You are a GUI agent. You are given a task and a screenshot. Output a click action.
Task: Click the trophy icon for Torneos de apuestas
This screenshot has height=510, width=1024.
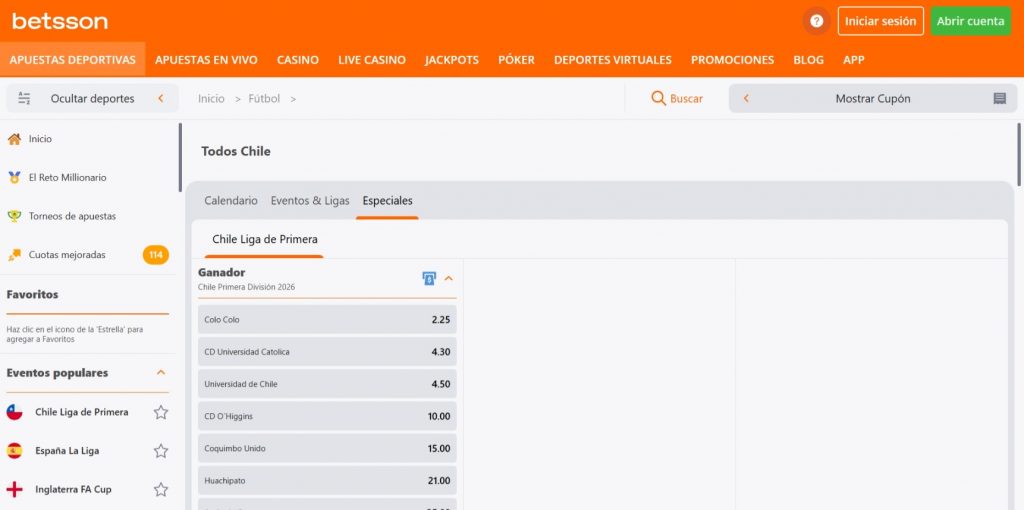(14, 216)
